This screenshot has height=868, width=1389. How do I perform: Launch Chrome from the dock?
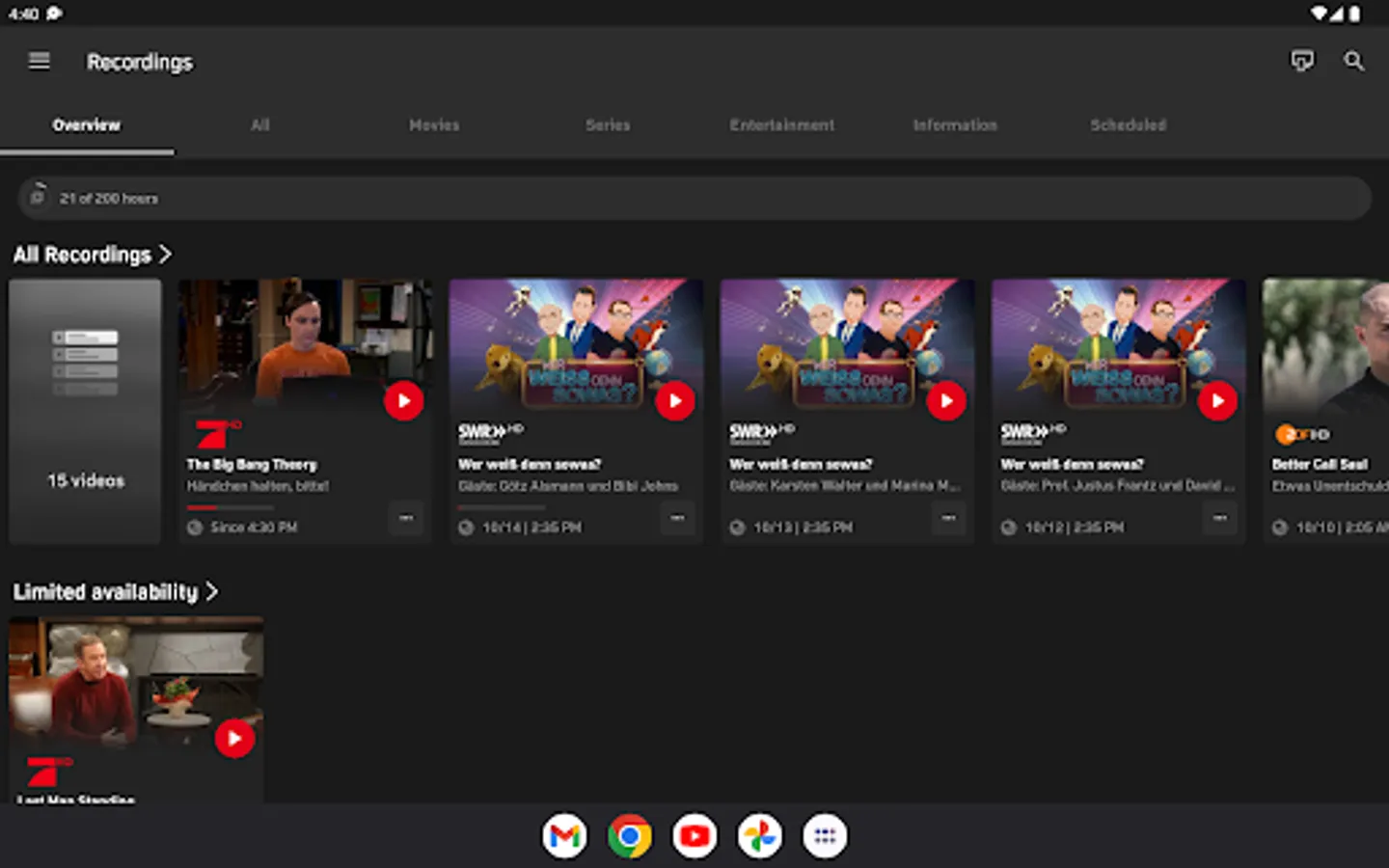point(629,836)
